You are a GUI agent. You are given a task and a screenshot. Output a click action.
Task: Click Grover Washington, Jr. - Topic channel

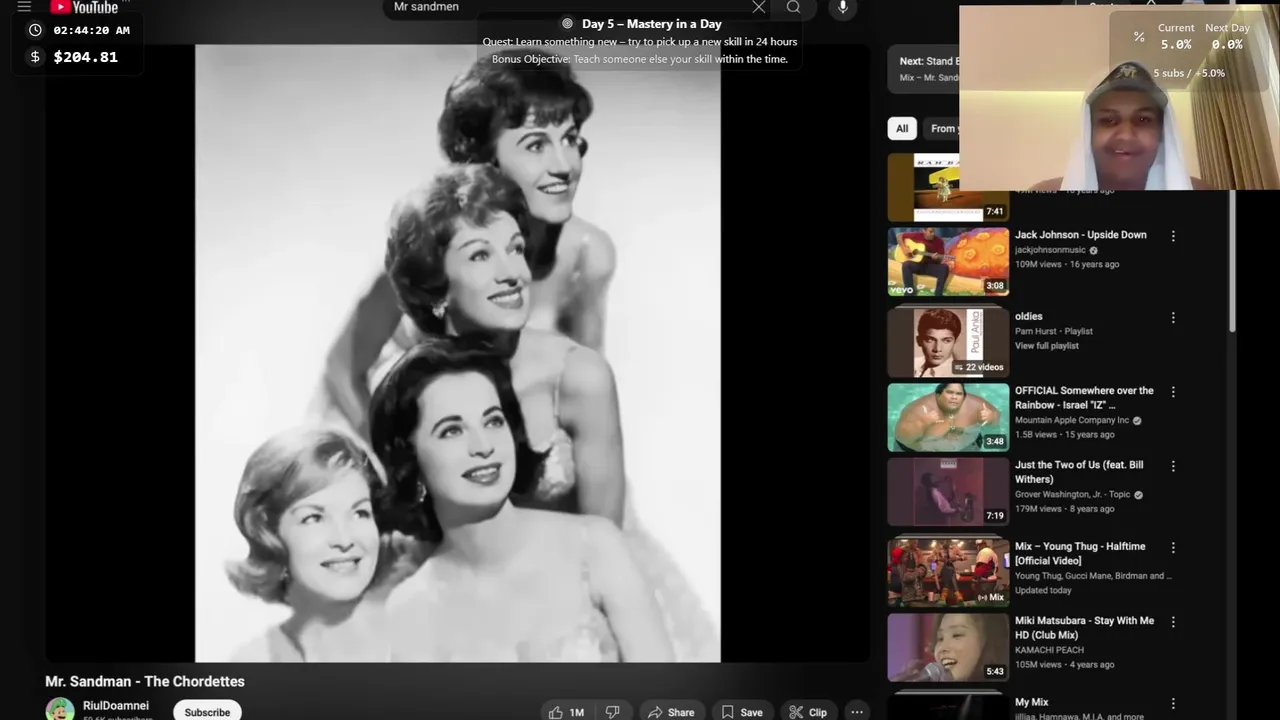coord(1073,494)
